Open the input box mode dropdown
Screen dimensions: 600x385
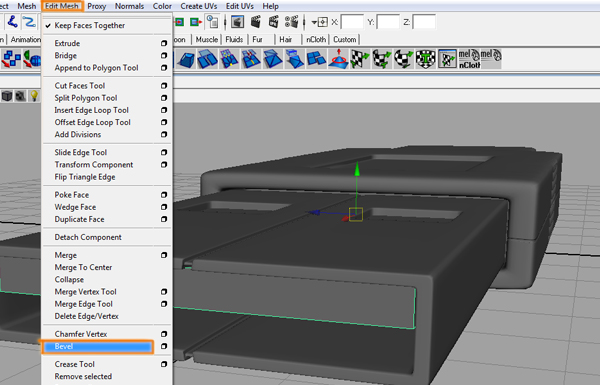(320, 22)
